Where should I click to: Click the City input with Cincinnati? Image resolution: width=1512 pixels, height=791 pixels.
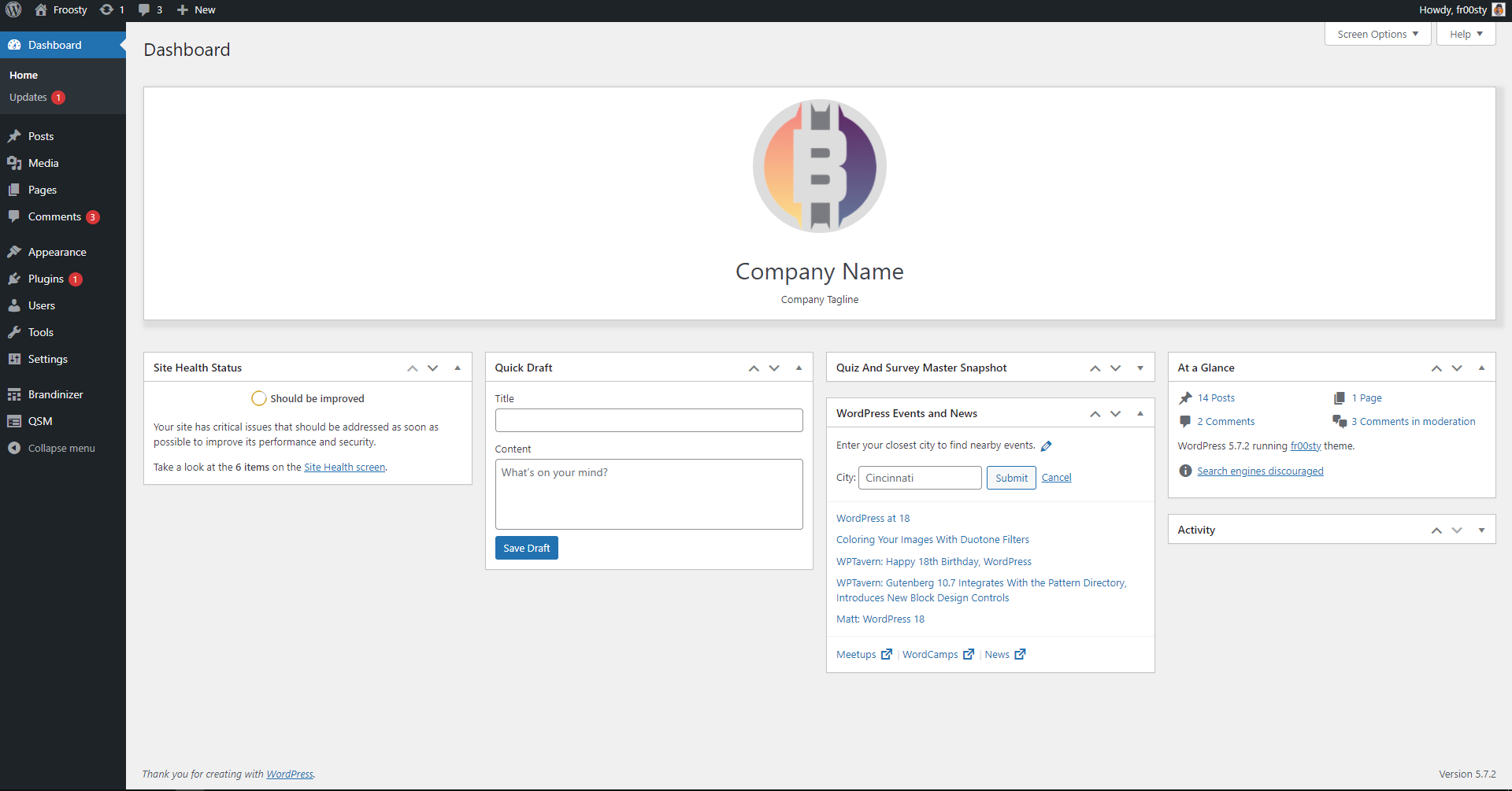click(920, 478)
